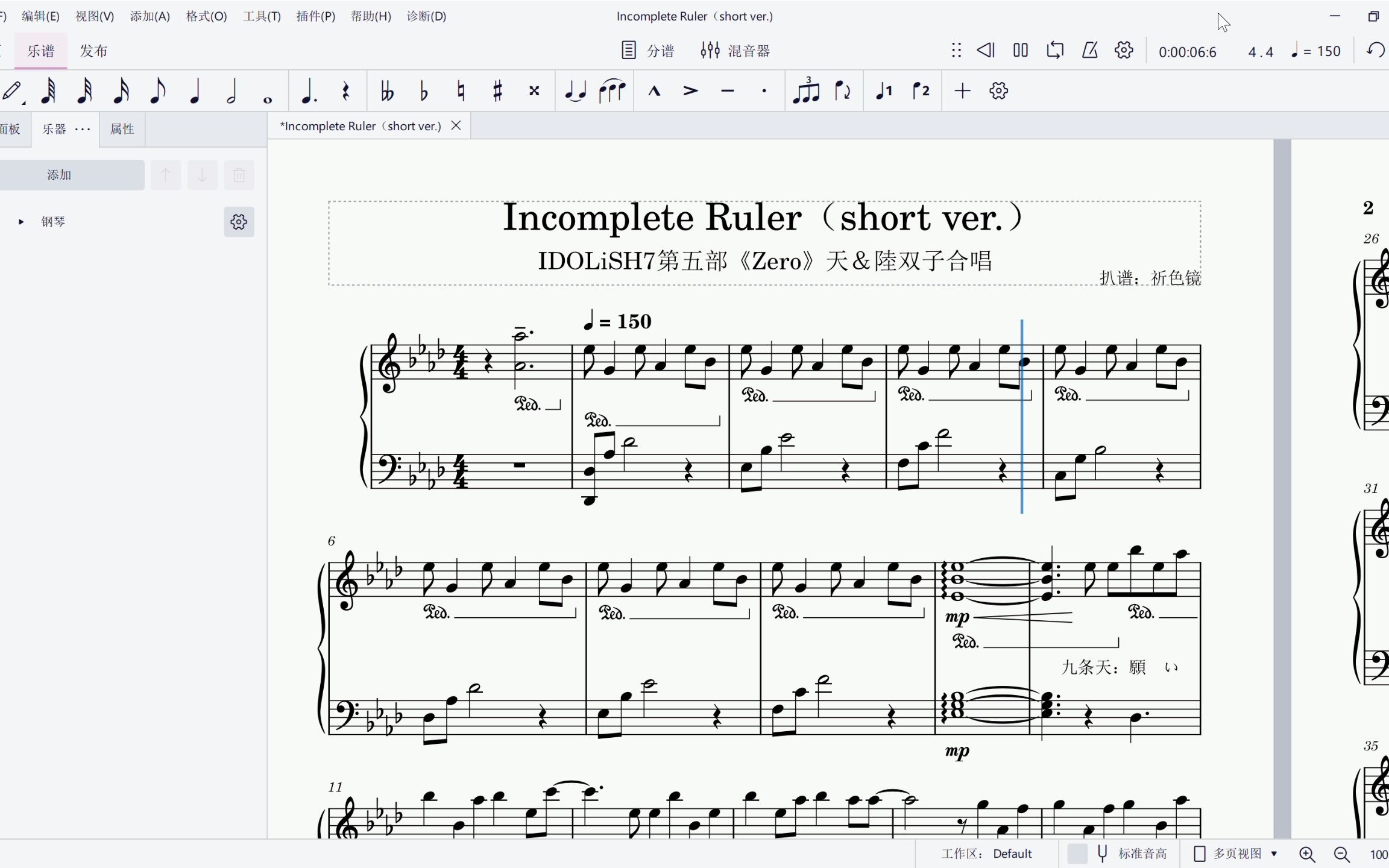The width and height of the screenshot is (1389, 868).
Task: Toggle note input pencil tool
Action: click(x=13, y=91)
